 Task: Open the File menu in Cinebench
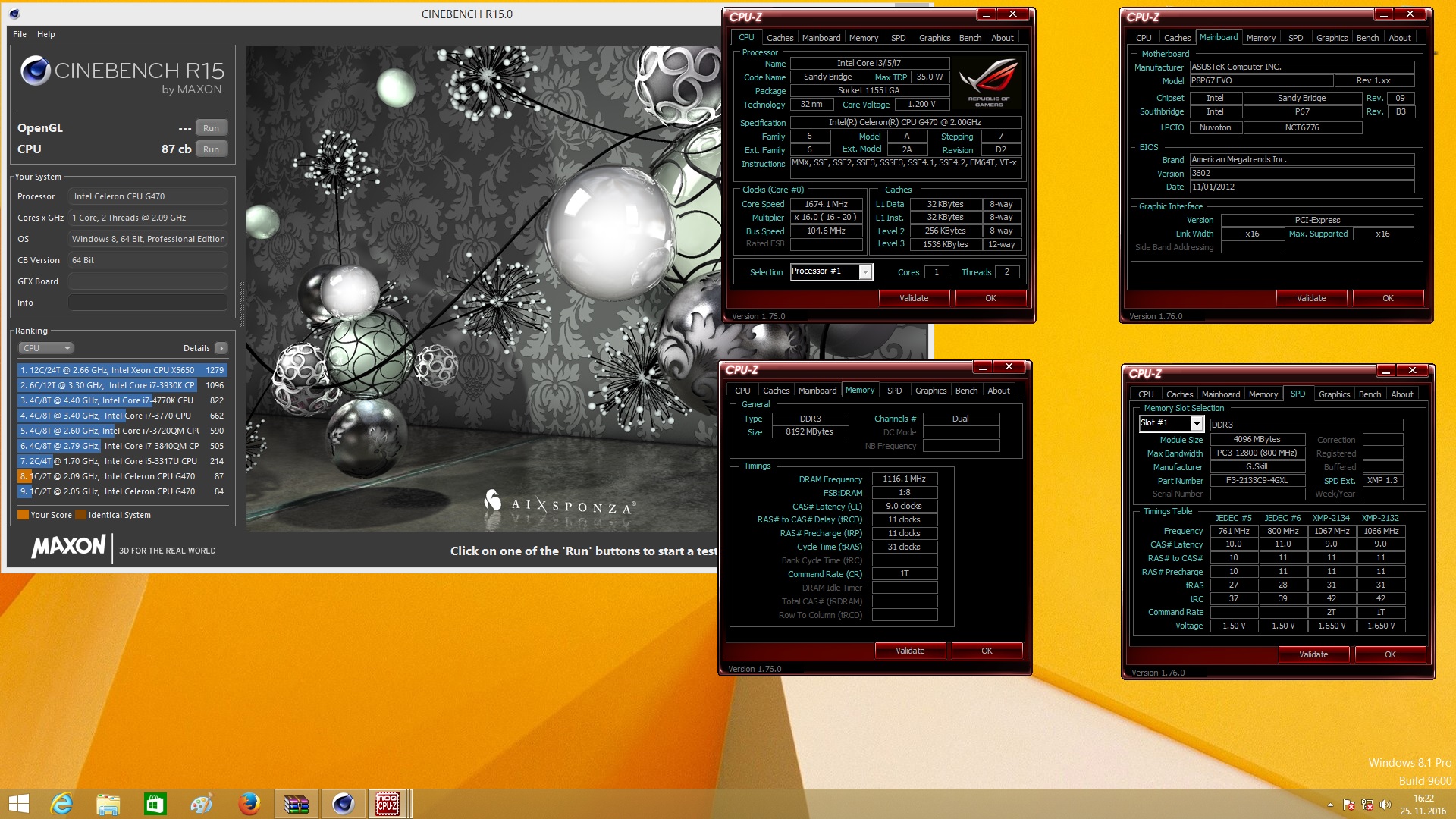[20, 34]
